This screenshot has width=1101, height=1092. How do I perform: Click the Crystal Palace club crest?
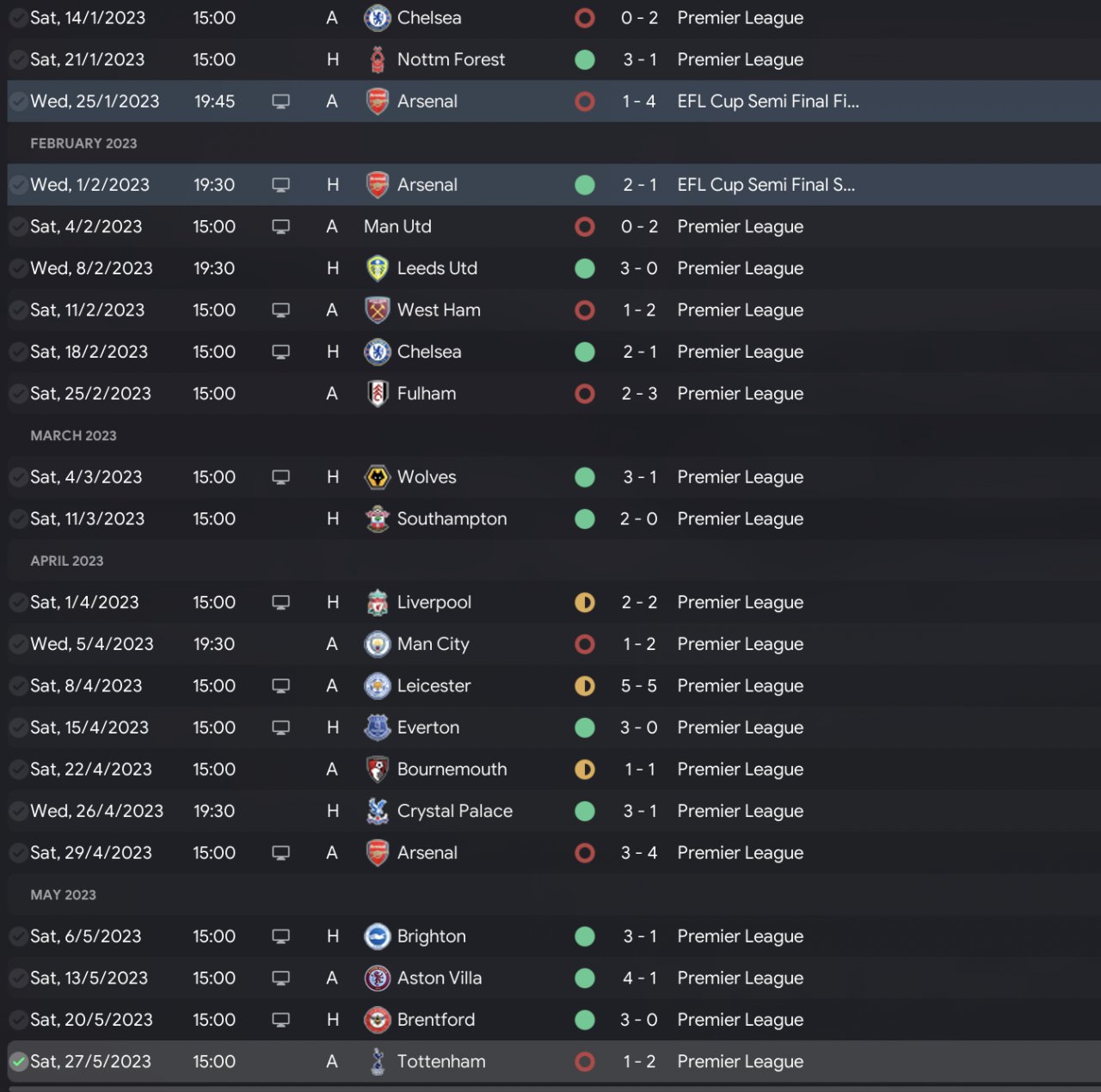tap(377, 812)
